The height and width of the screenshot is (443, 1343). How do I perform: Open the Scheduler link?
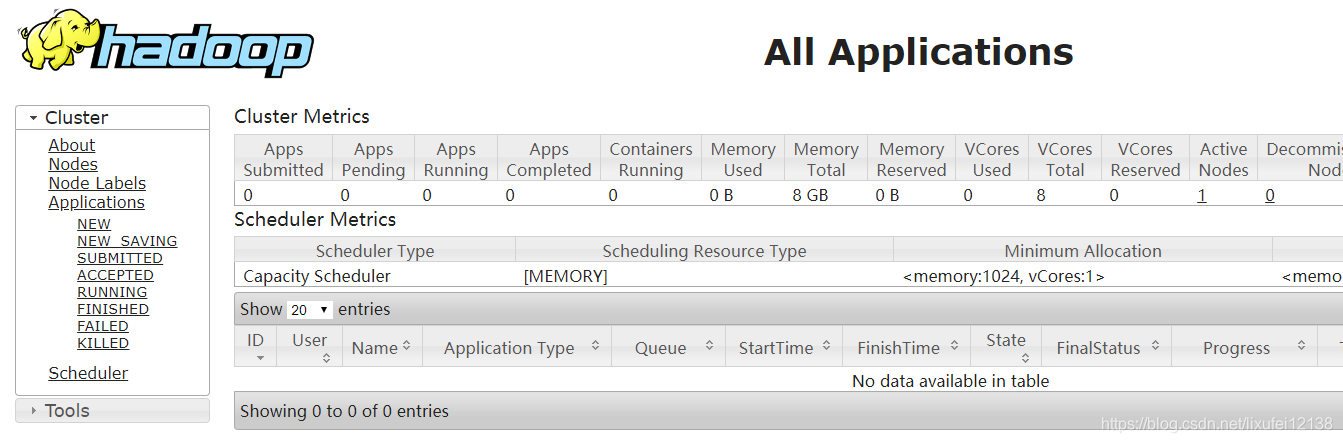pyautogui.click(x=88, y=373)
